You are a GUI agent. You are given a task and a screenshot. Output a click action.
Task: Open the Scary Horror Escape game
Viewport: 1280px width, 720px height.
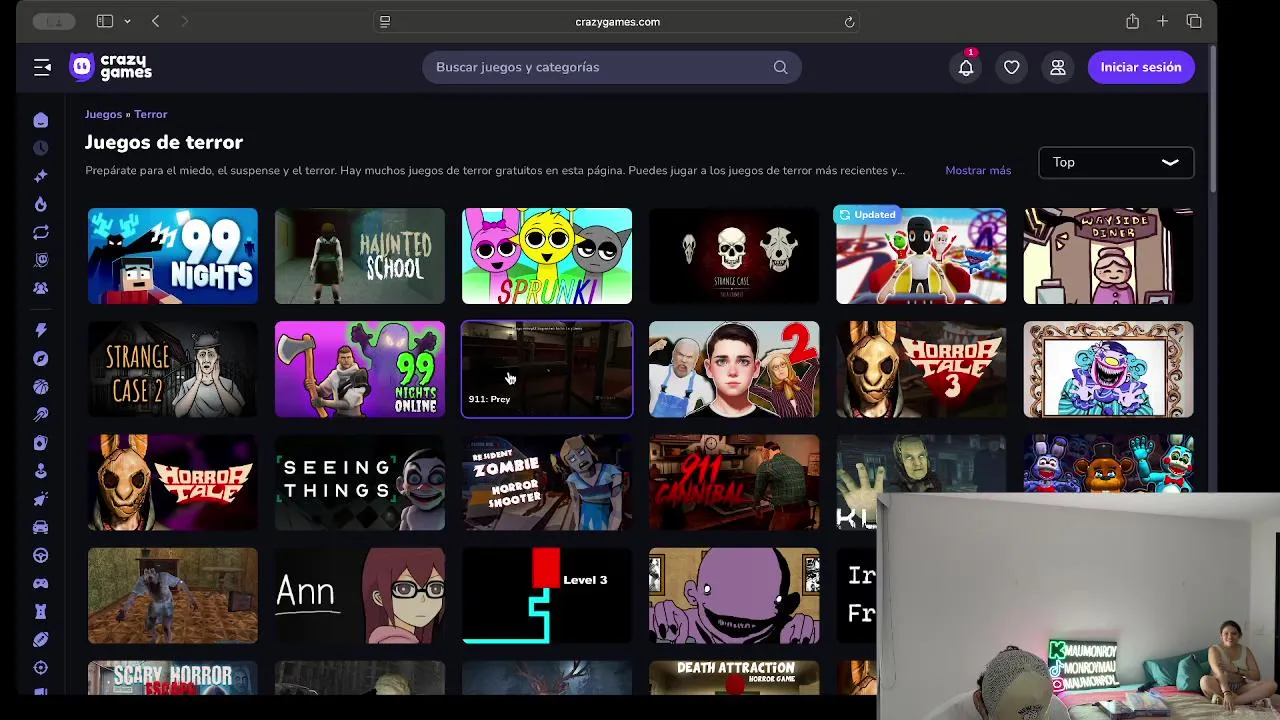pyautogui.click(x=172, y=677)
